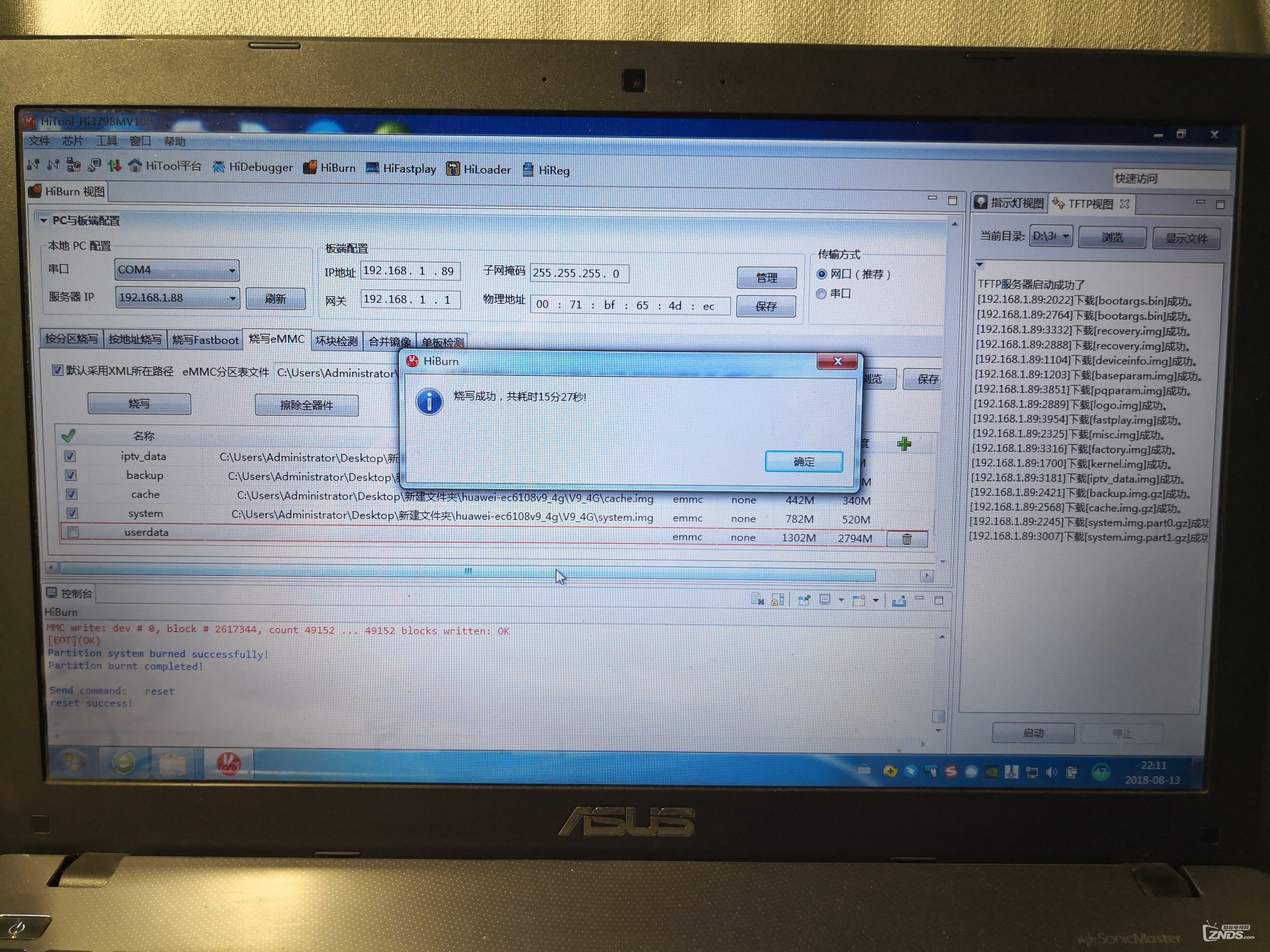The image size is (1270, 952).
Task: Select 串口 transfer mode radio button
Action: click(x=821, y=294)
